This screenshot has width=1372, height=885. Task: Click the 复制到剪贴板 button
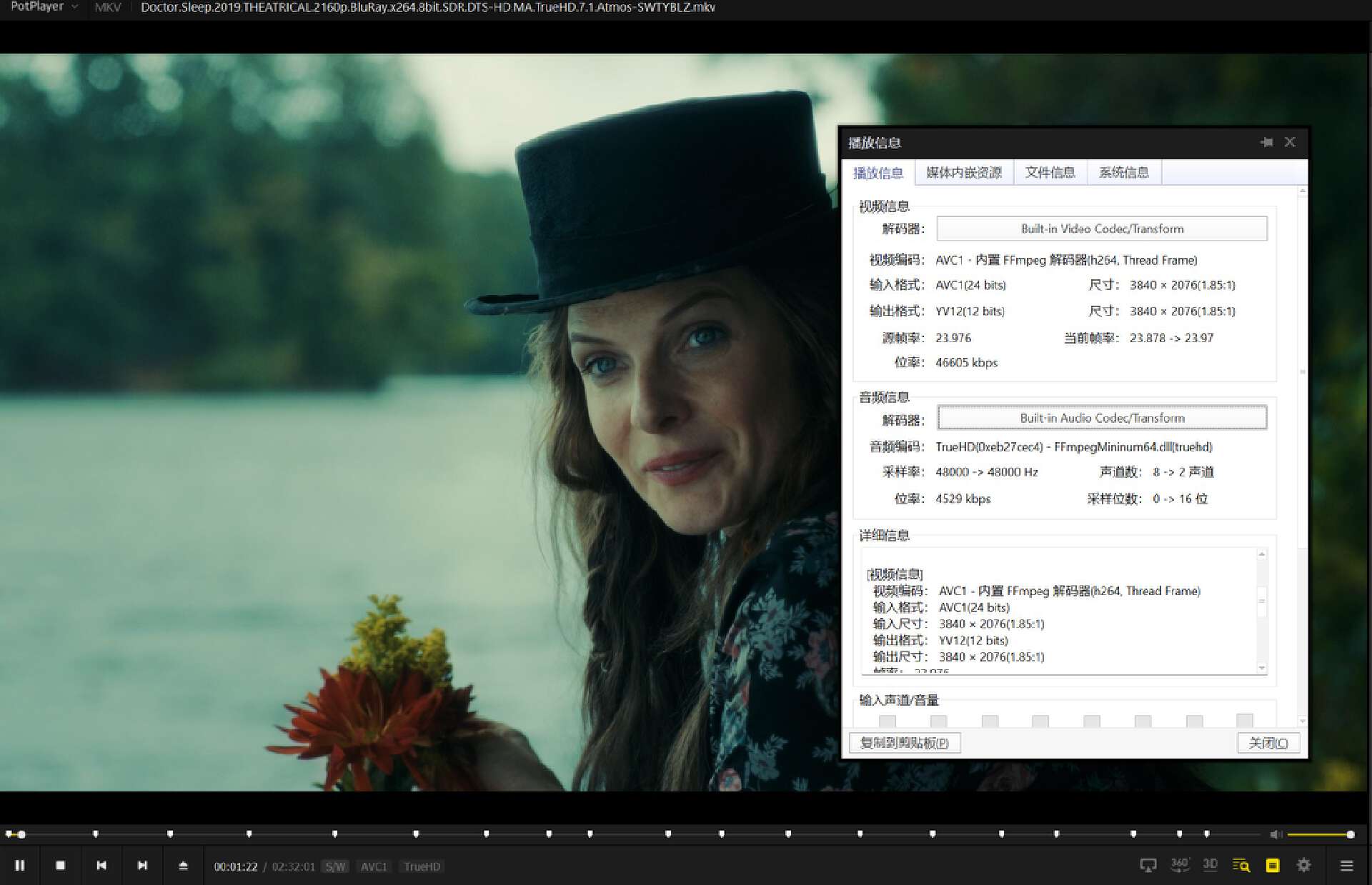[904, 743]
